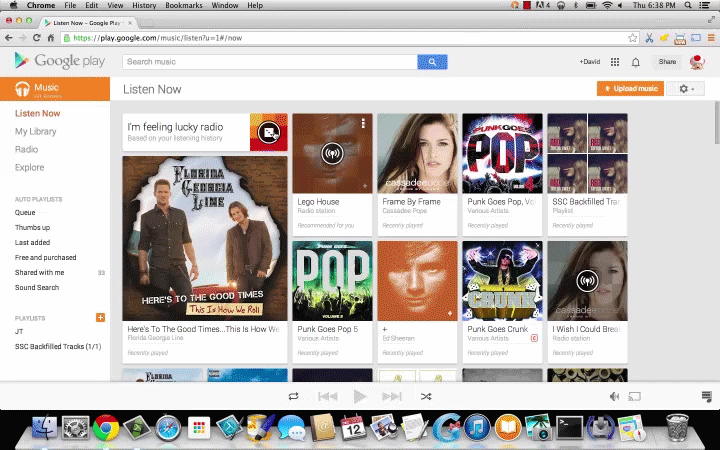Click the blue search magnifier button
720x450 pixels.
pyautogui.click(x=432, y=62)
